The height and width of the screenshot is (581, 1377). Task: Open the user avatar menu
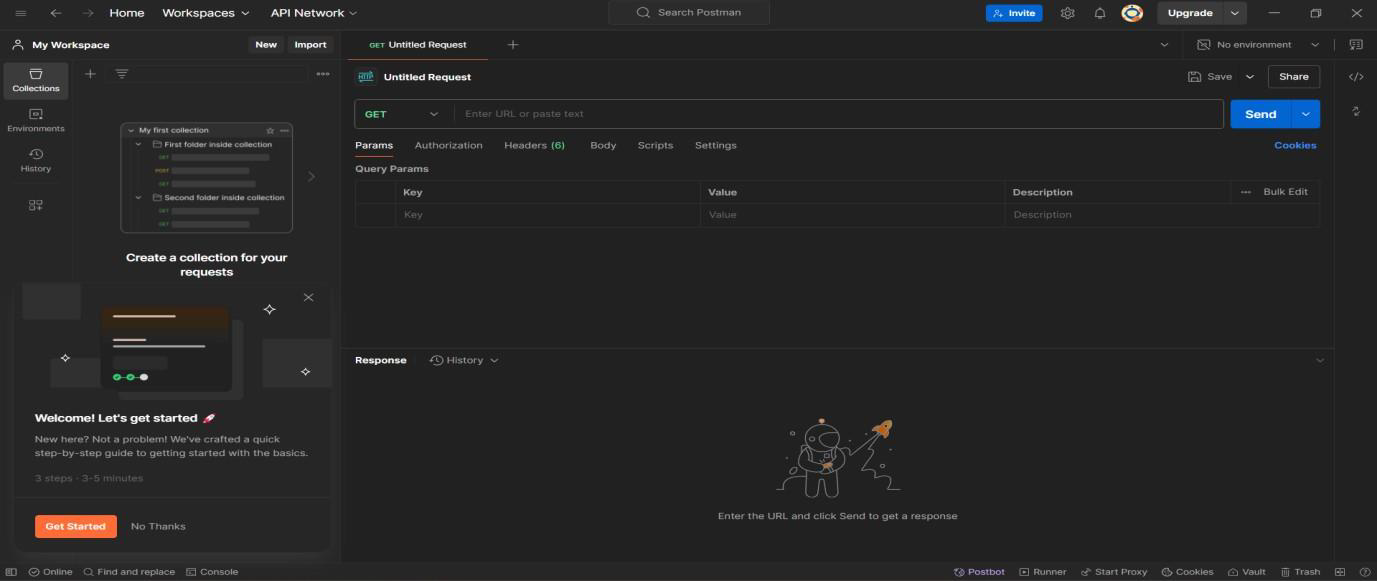(x=1132, y=13)
